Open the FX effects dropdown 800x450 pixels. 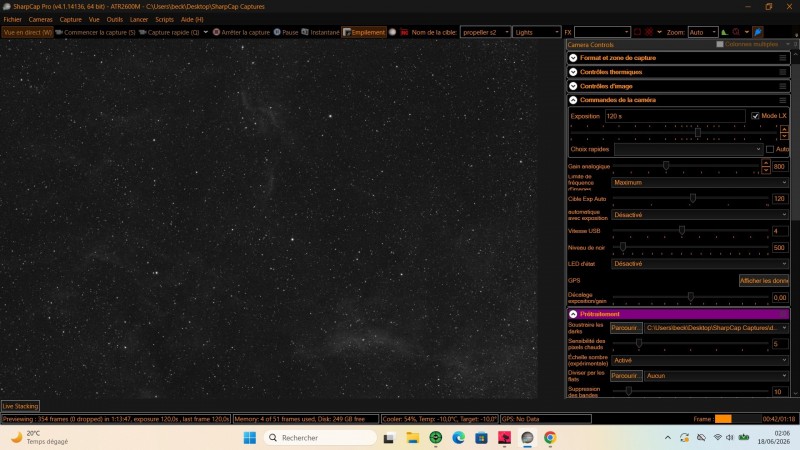pos(602,32)
